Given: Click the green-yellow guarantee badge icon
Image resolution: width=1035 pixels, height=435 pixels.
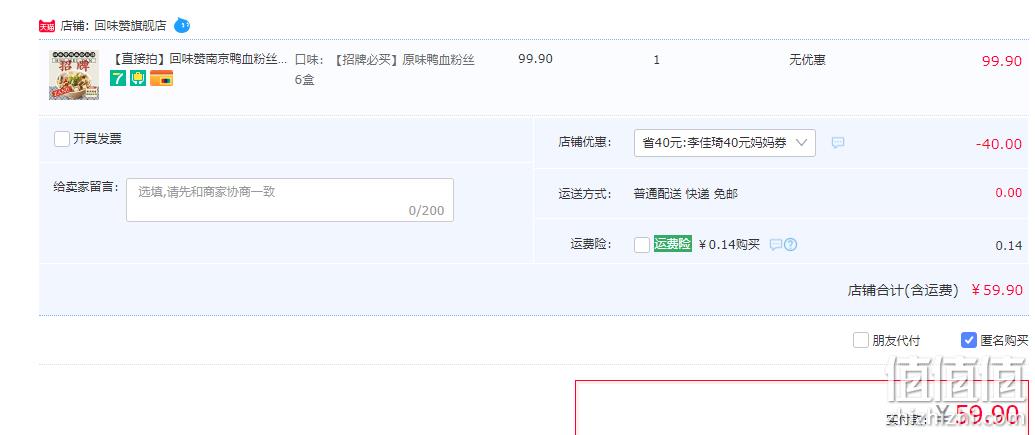Looking at the screenshot, I should coord(138,79).
